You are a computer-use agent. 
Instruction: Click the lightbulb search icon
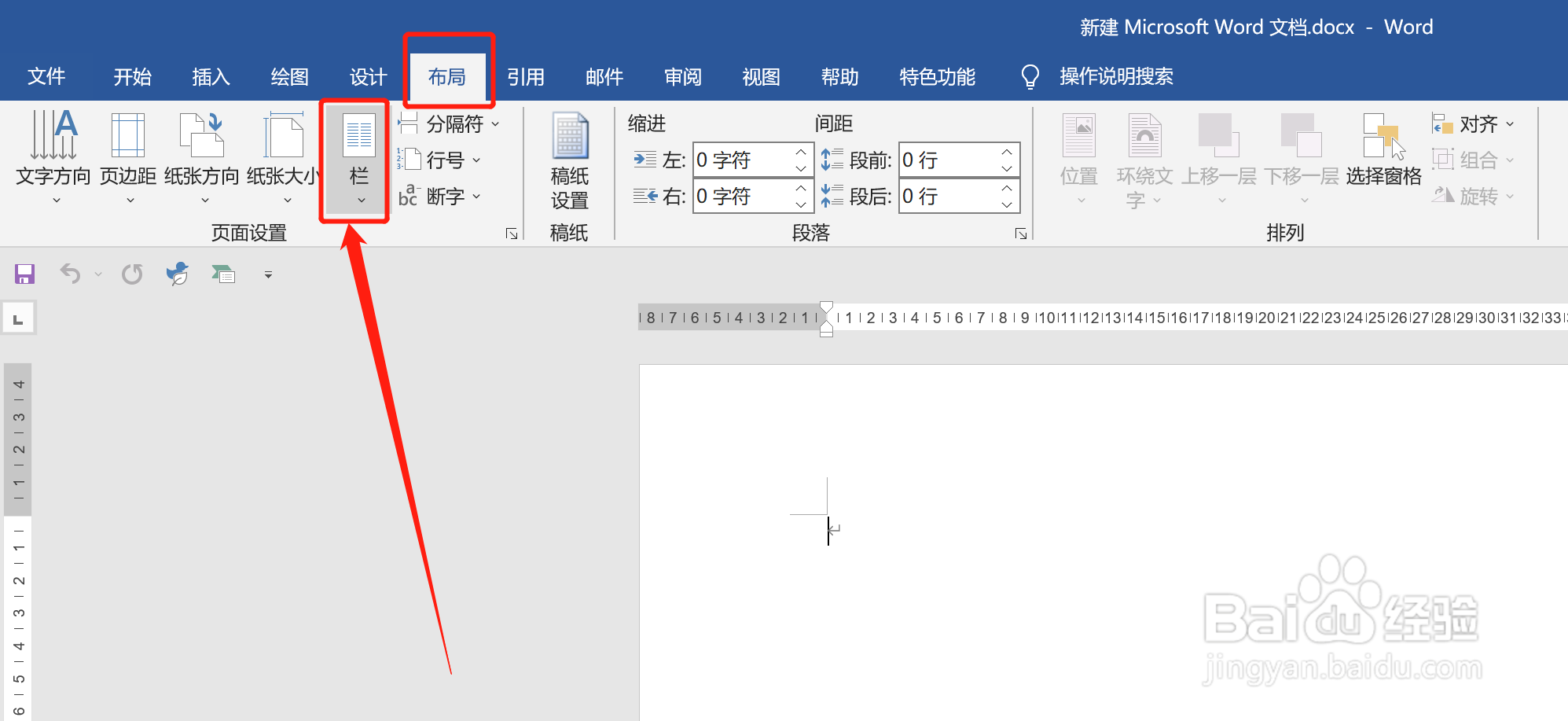click(x=1030, y=77)
